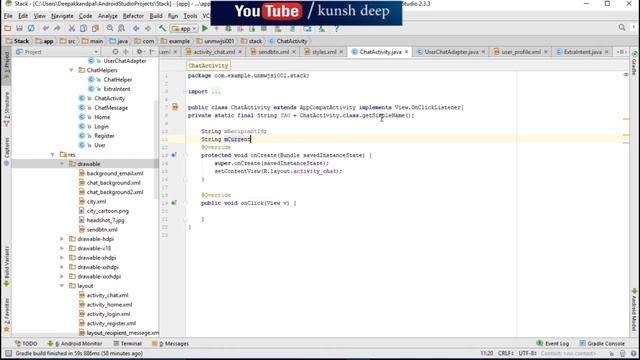Click the Synchronize toolbar icon
The width and height of the screenshot is (640, 360).
(31, 28)
